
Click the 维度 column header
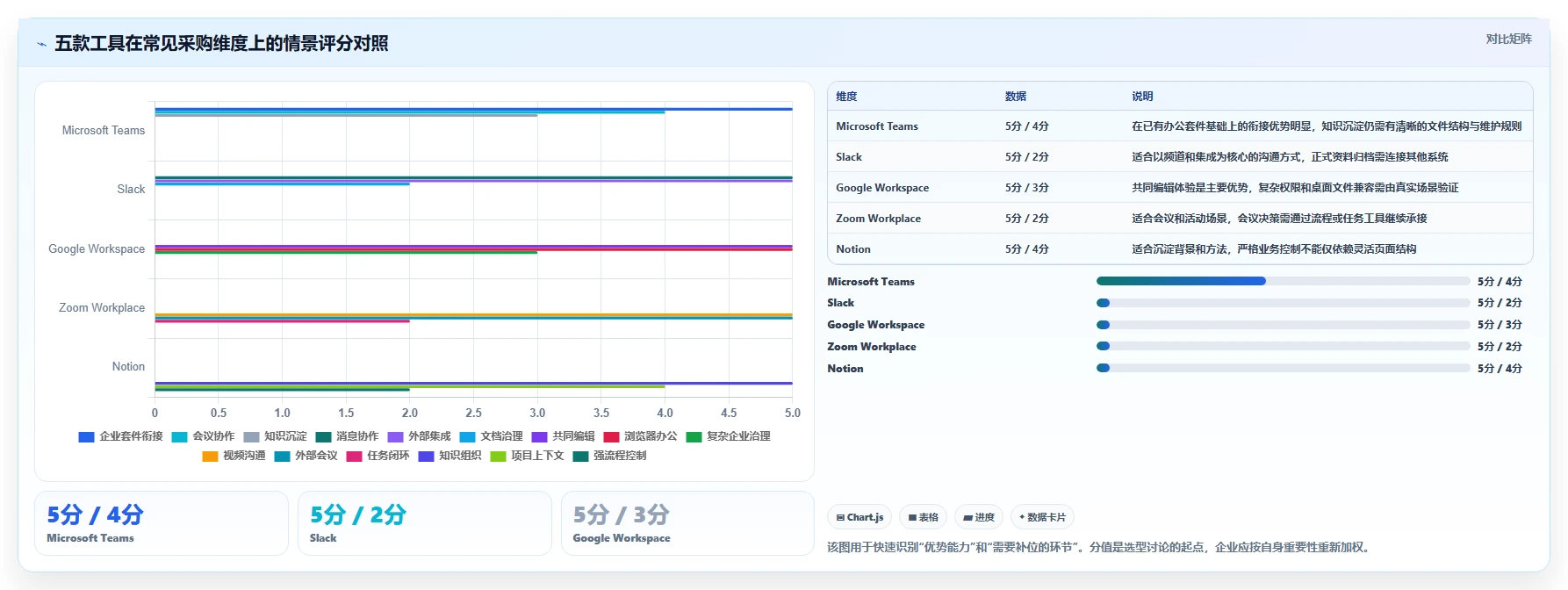click(846, 97)
